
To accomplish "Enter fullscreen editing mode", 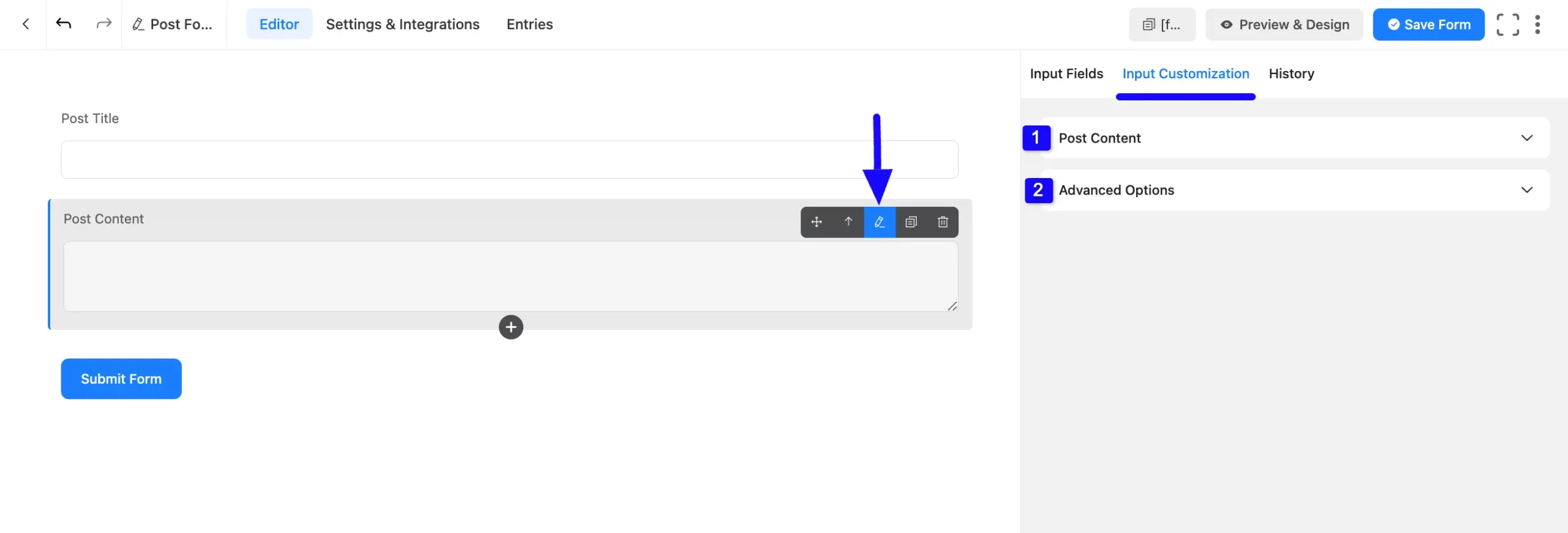I will [1508, 24].
